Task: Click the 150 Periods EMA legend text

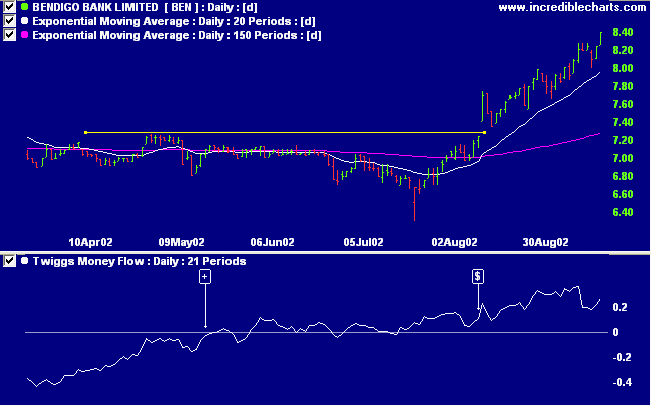Action: (177, 35)
